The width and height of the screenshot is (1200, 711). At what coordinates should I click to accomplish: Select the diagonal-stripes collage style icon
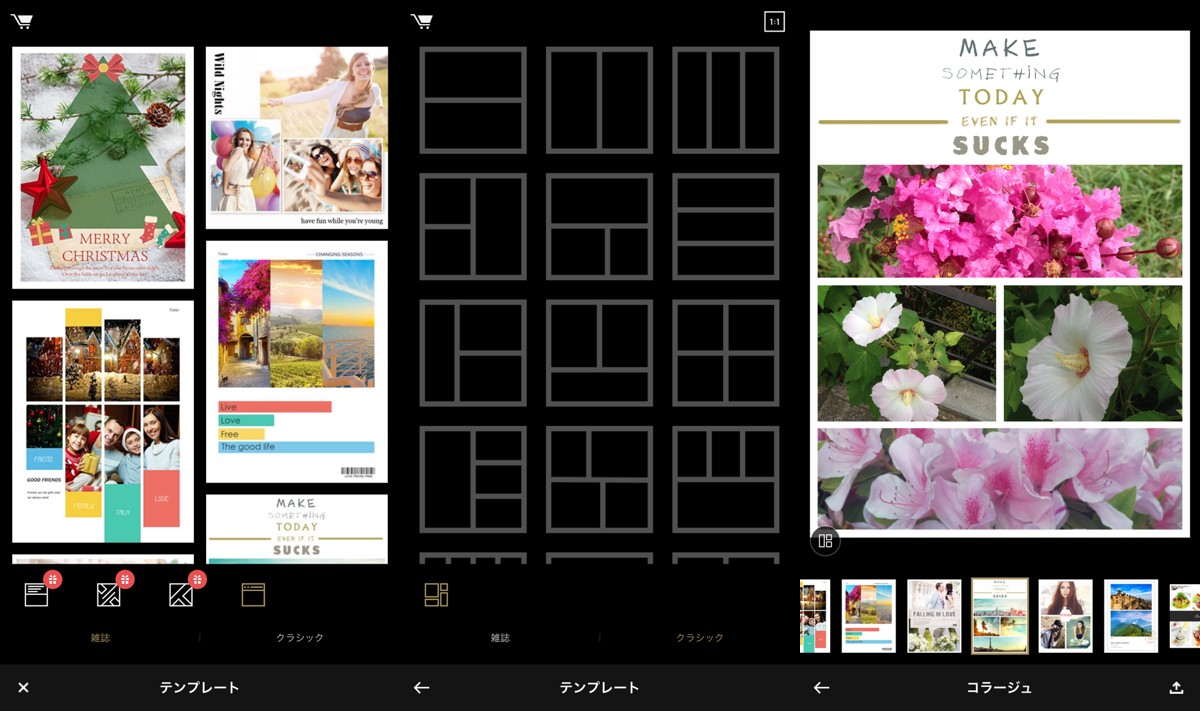(x=107, y=594)
